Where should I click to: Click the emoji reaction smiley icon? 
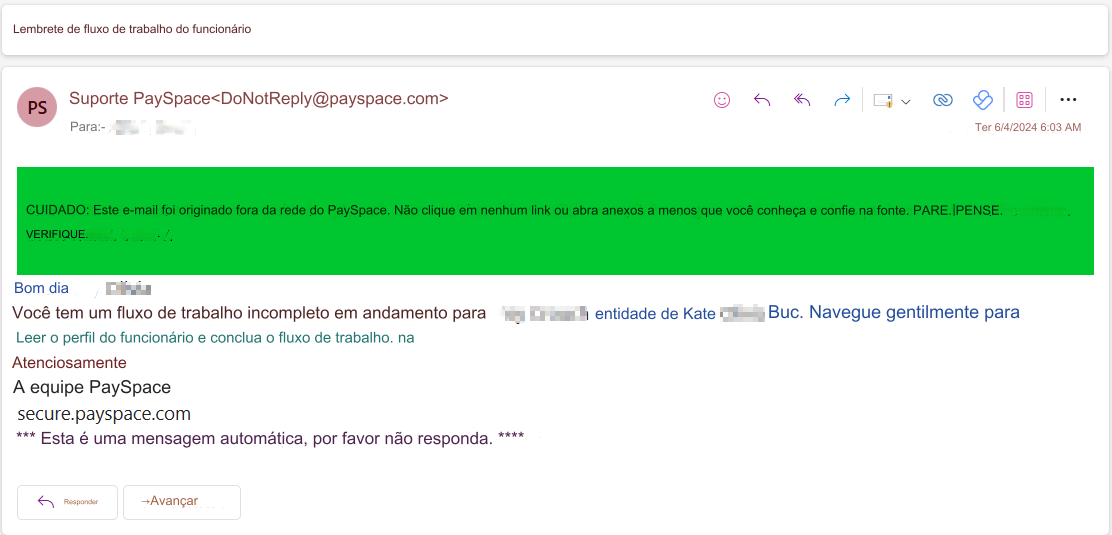pyautogui.click(x=721, y=100)
